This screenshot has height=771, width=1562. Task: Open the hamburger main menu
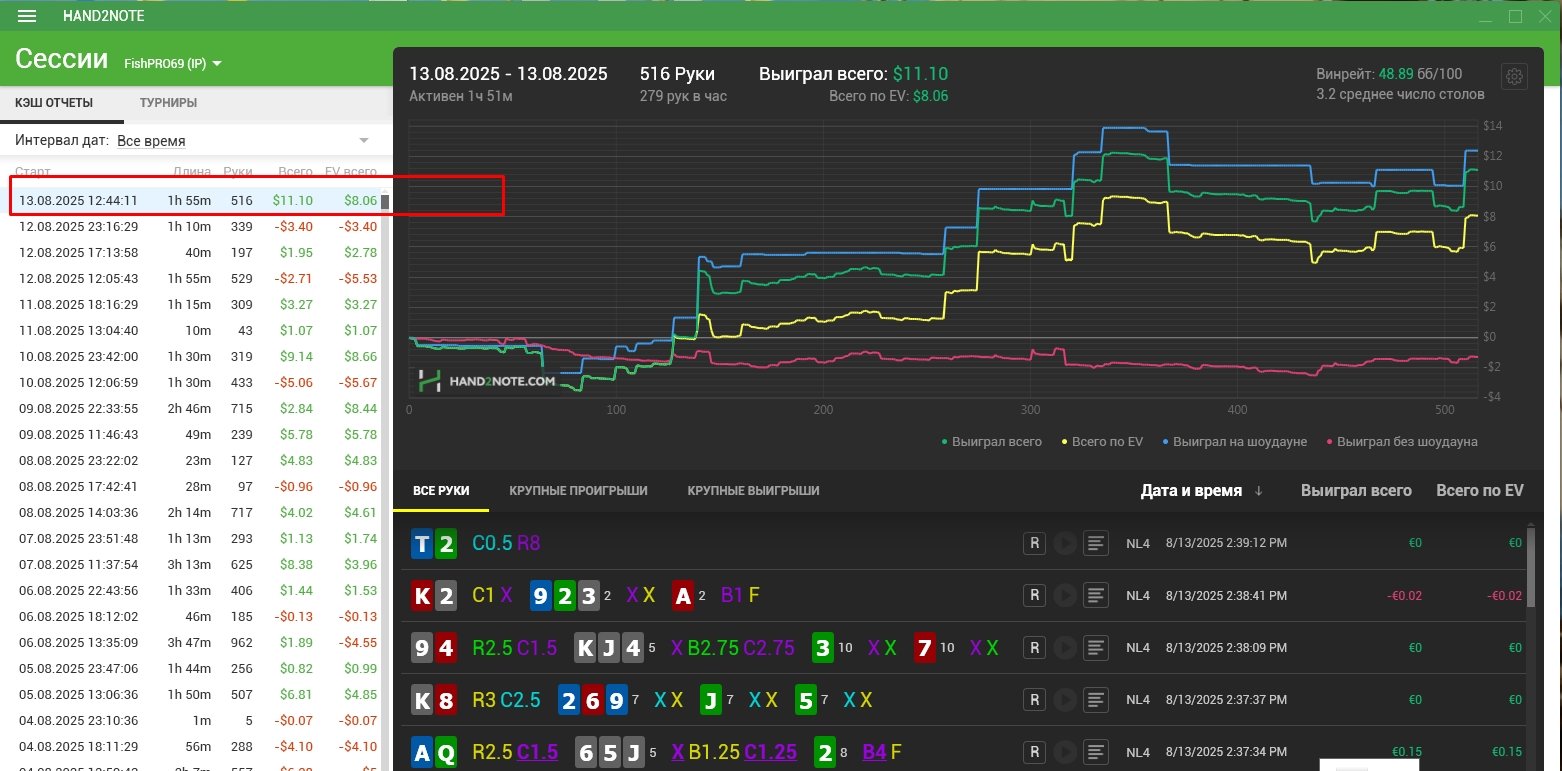coord(27,16)
